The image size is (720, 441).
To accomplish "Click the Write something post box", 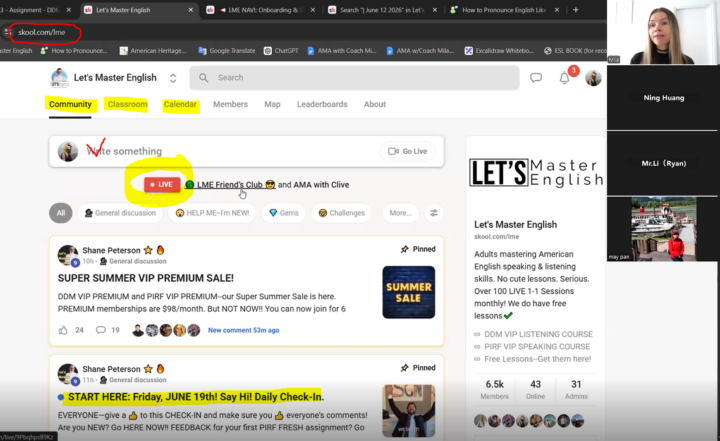I will pos(247,151).
